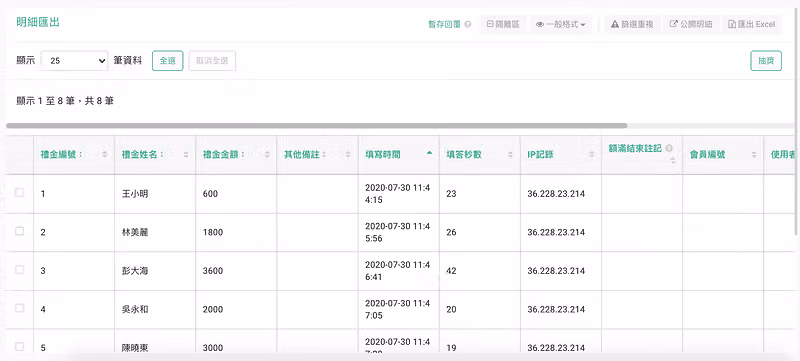Tick the checkbox for row 陳曉東
Image resolution: width=800 pixels, height=361 pixels.
(19, 347)
